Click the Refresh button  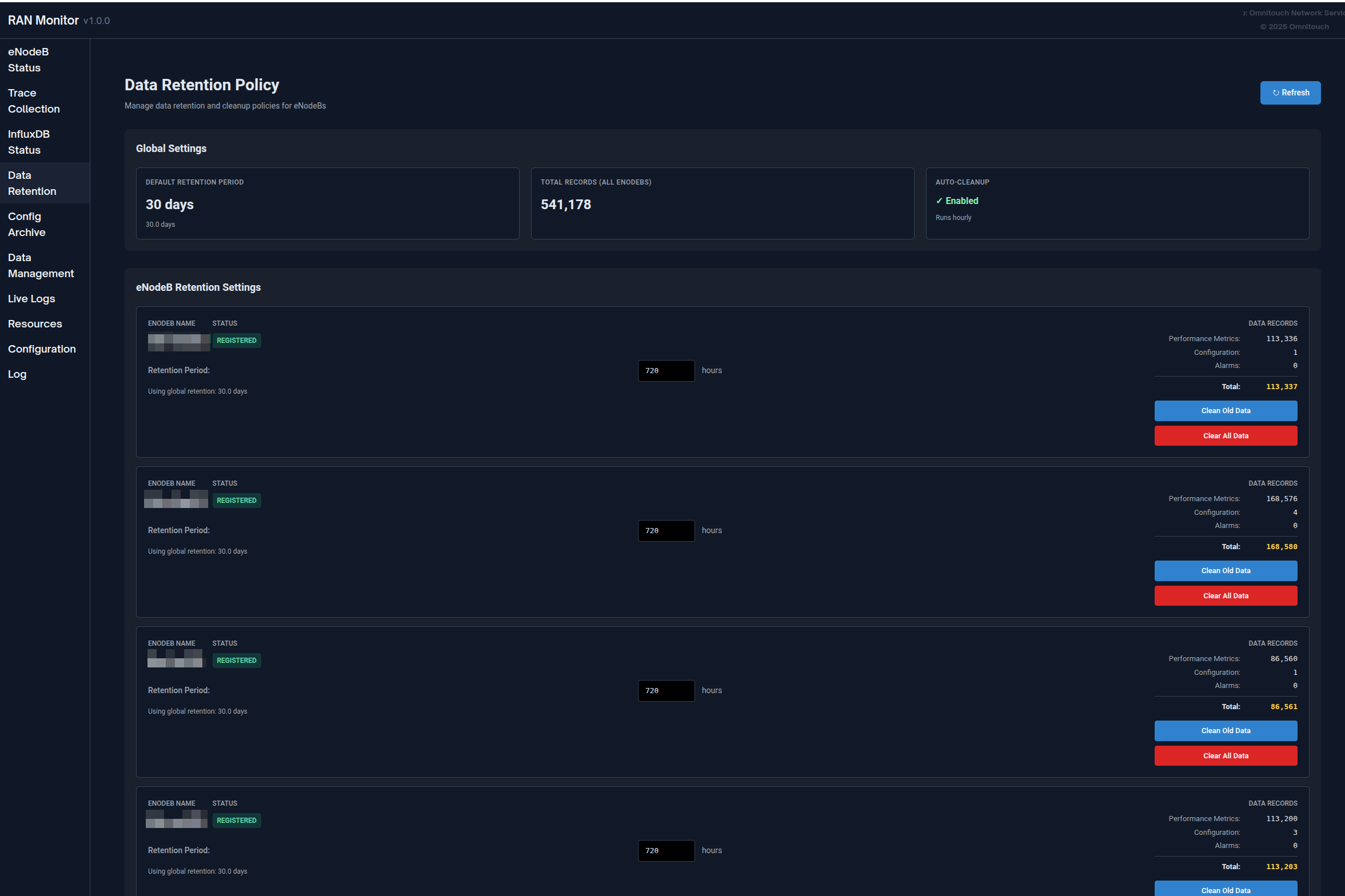pos(1290,93)
